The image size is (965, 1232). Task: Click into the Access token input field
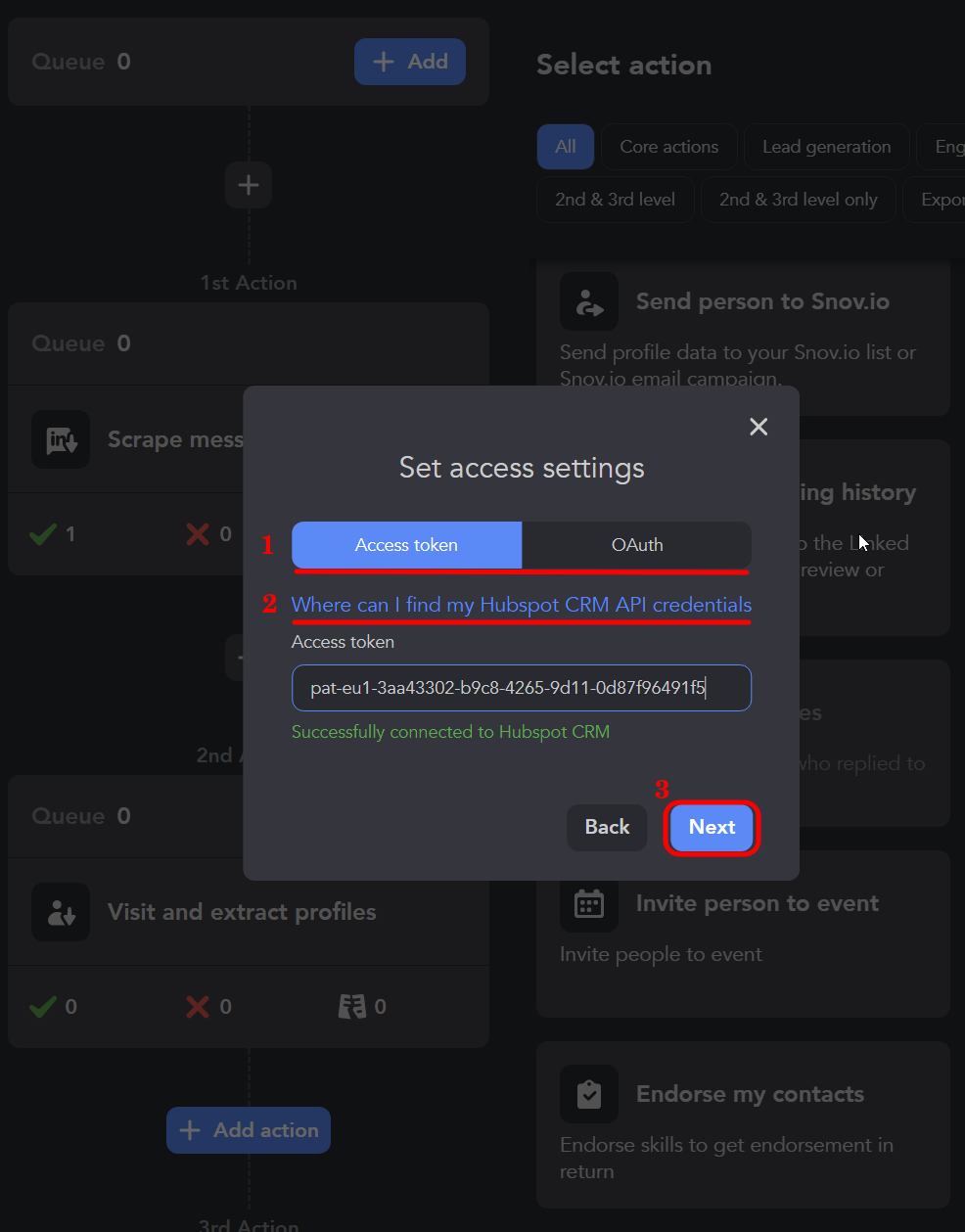click(x=522, y=688)
